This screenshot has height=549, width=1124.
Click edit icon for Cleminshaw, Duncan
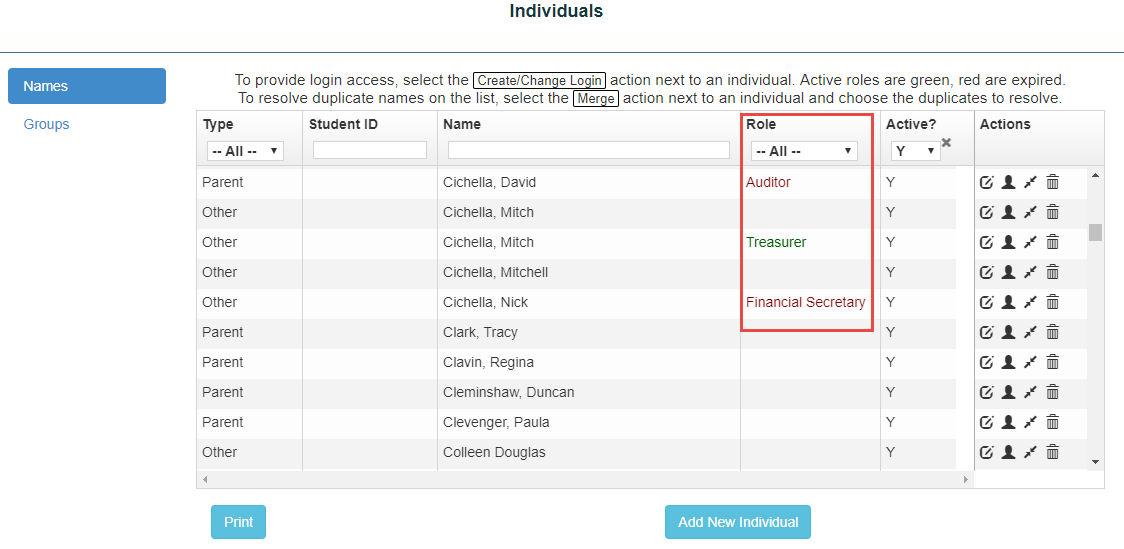(987, 392)
